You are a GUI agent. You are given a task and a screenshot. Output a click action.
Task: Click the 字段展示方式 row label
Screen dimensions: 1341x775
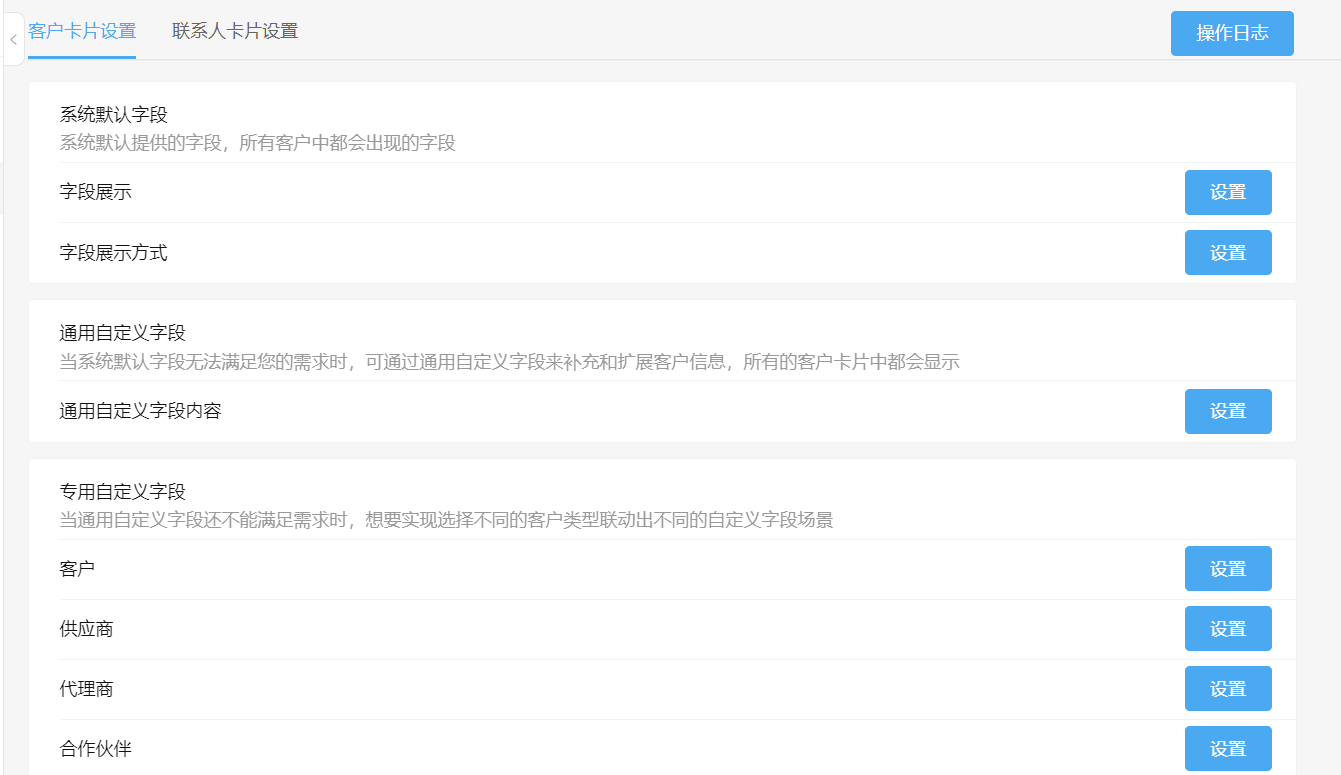coord(113,253)
